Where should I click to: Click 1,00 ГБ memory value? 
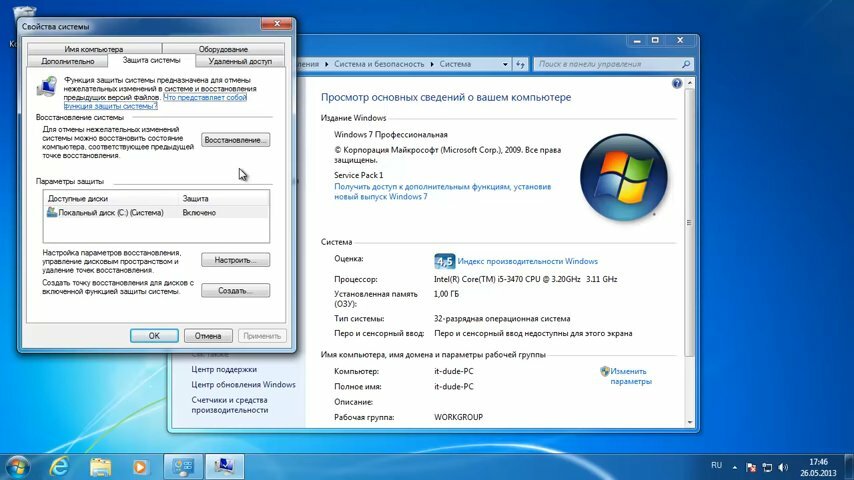click(x=446, y=294)
